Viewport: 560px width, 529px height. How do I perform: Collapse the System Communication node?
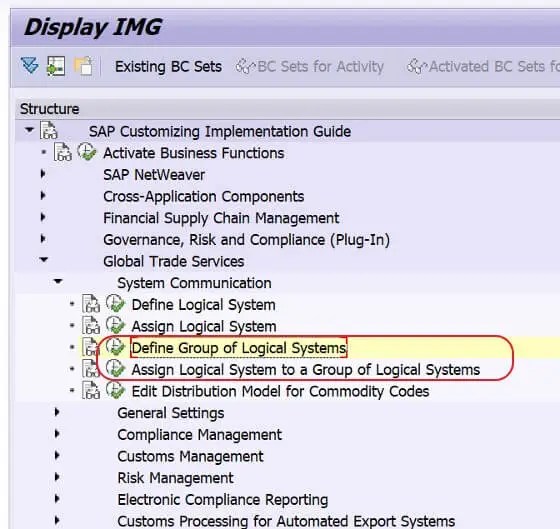pos(58,282)
